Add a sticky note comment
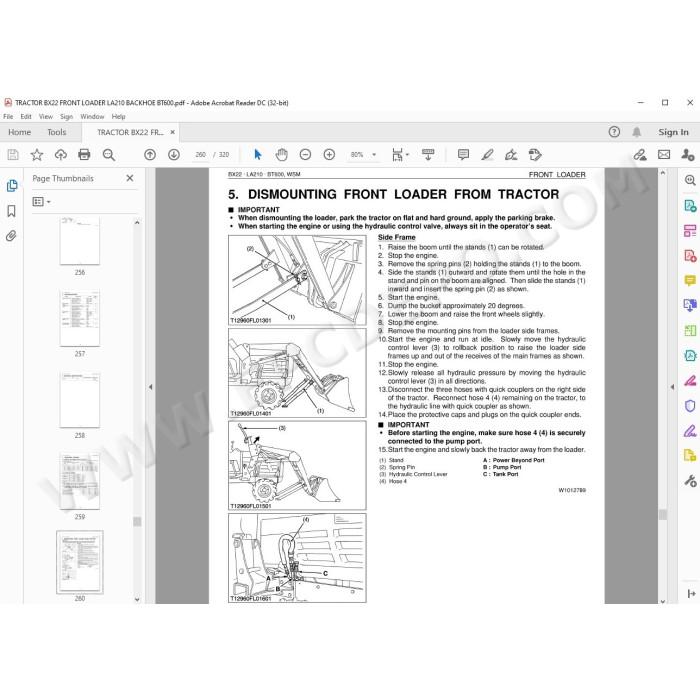The image size is (700, 700). click(463, 154)
